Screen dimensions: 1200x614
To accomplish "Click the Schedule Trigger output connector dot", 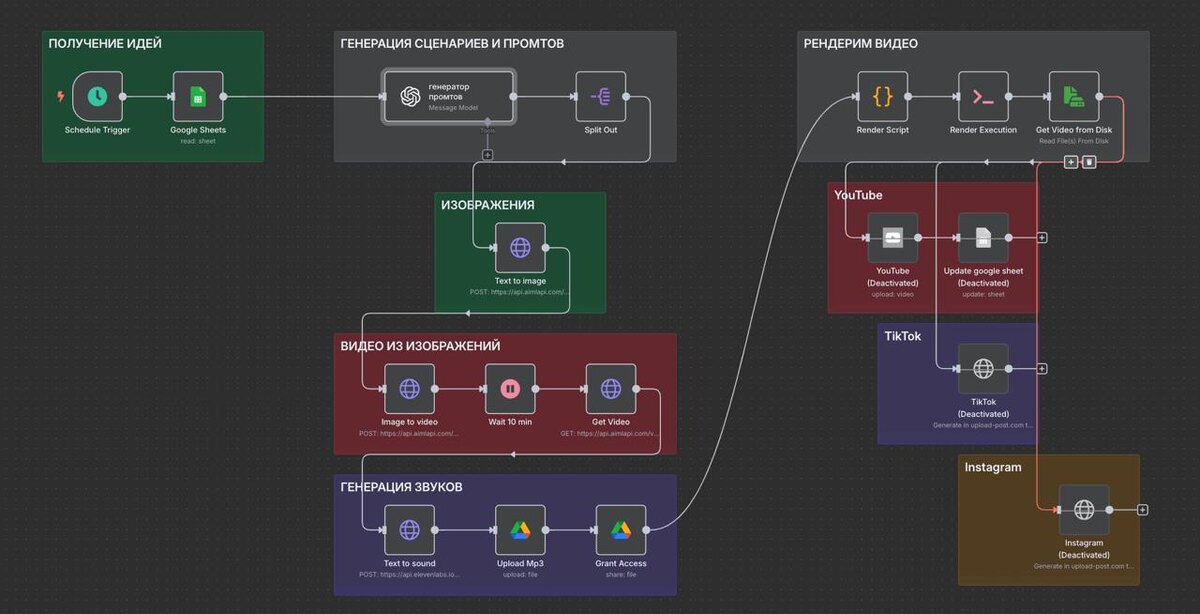I will [x=123, y=97].
